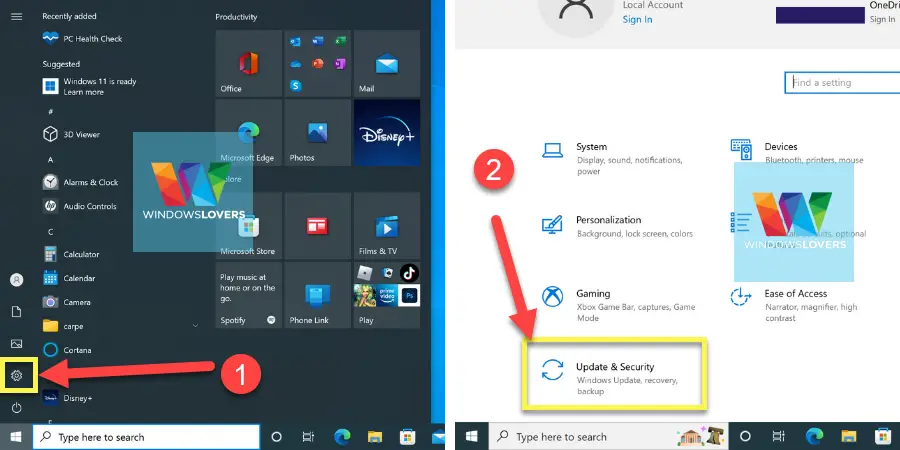Click the Power icon in Start sidebar
Viewport: 900px width, 450px height.
coord(17,408)
